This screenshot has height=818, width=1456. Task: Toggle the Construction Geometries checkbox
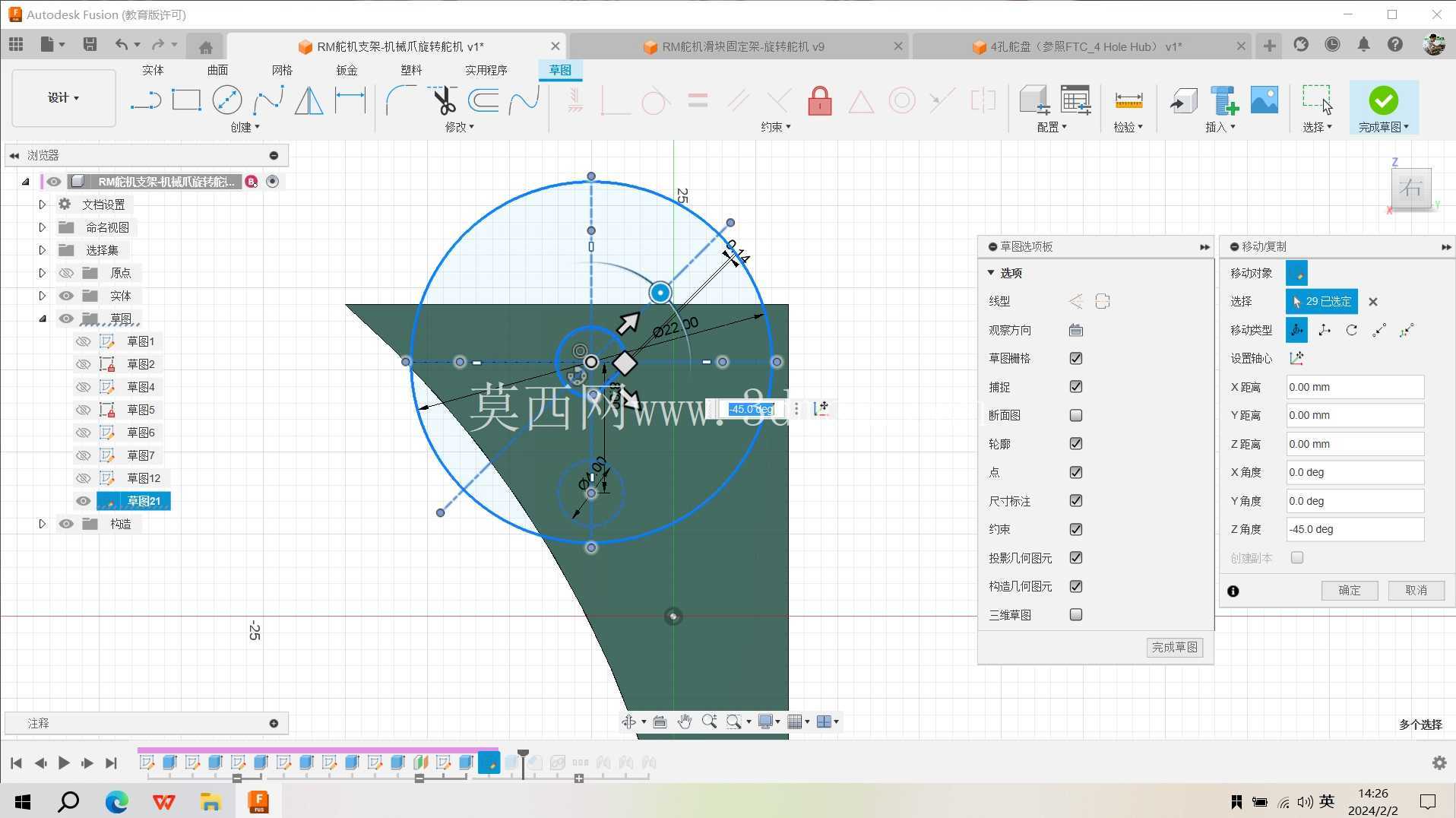pos(1075,586)
